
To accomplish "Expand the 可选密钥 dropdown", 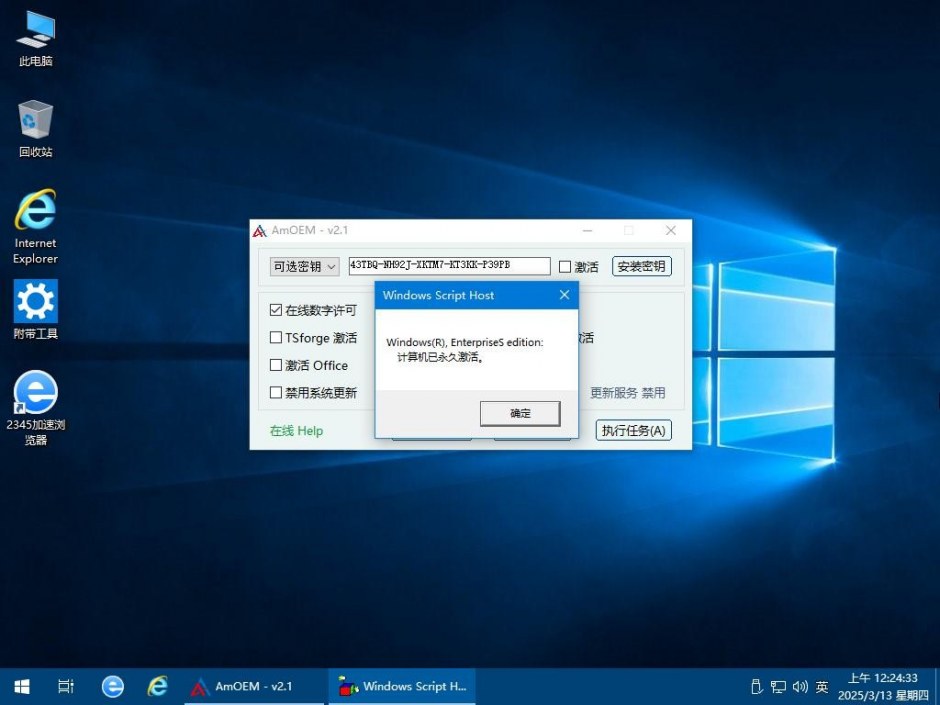I will pos(305,266).
